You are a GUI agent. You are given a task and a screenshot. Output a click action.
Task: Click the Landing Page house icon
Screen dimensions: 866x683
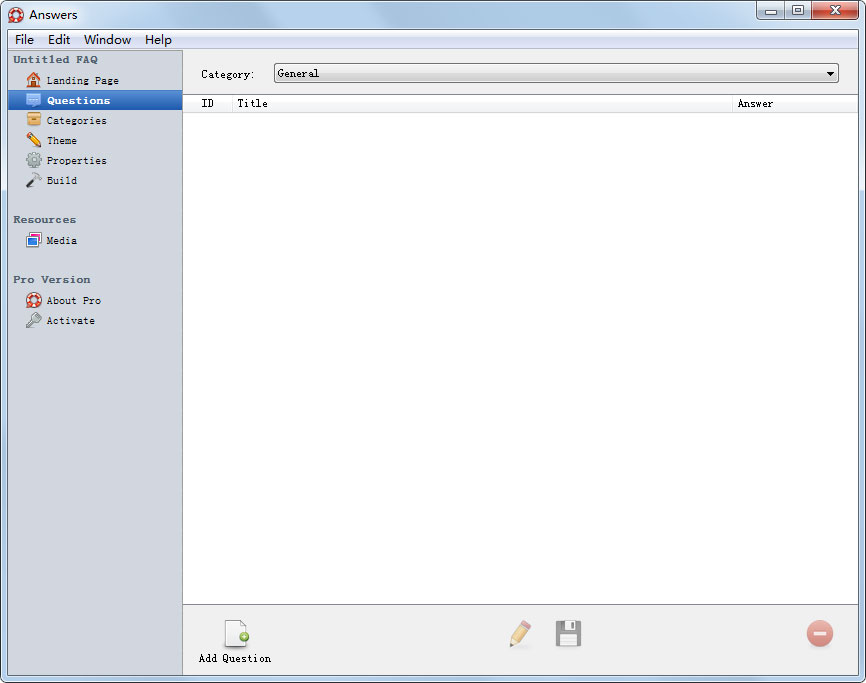coord(34,80)
